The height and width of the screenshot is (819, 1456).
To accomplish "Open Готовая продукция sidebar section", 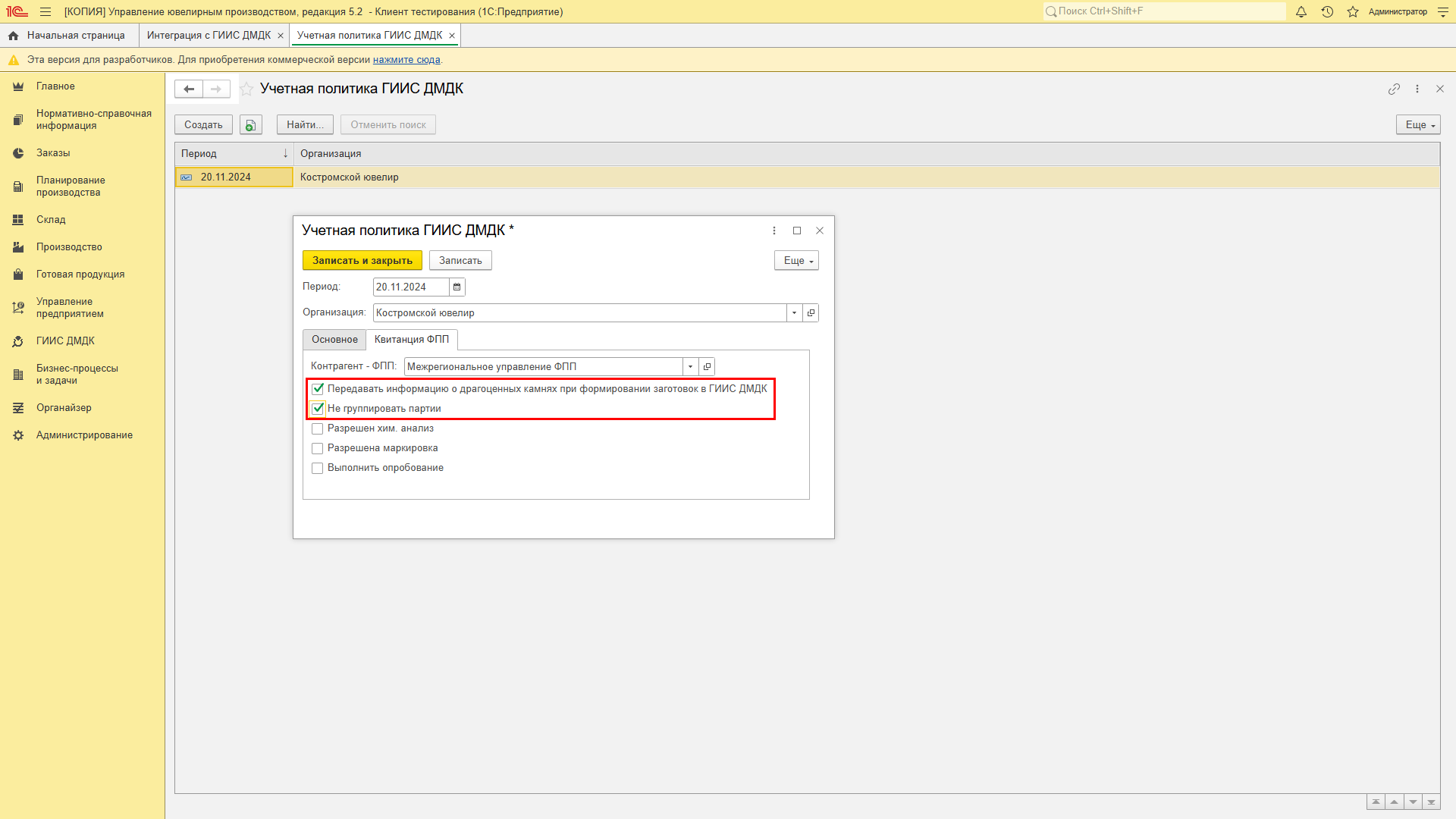I will pyautogui.click(x=82, y=275).
